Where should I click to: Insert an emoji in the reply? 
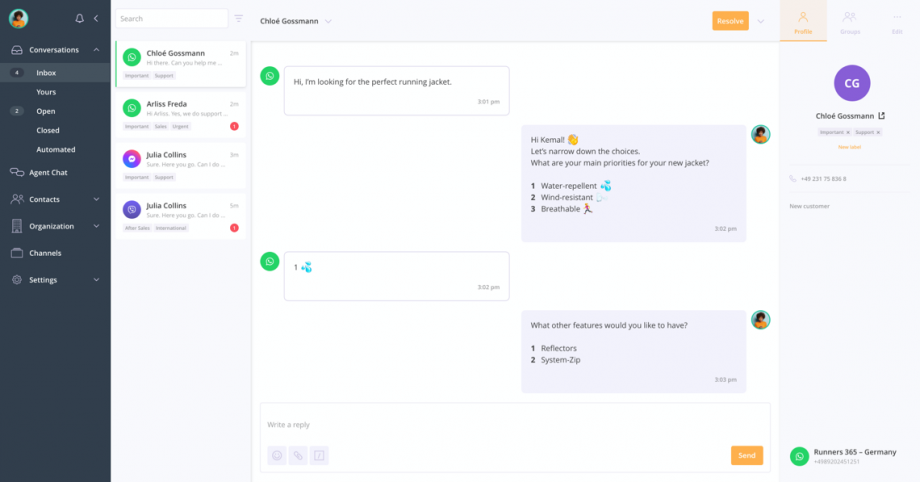[277, 456]
